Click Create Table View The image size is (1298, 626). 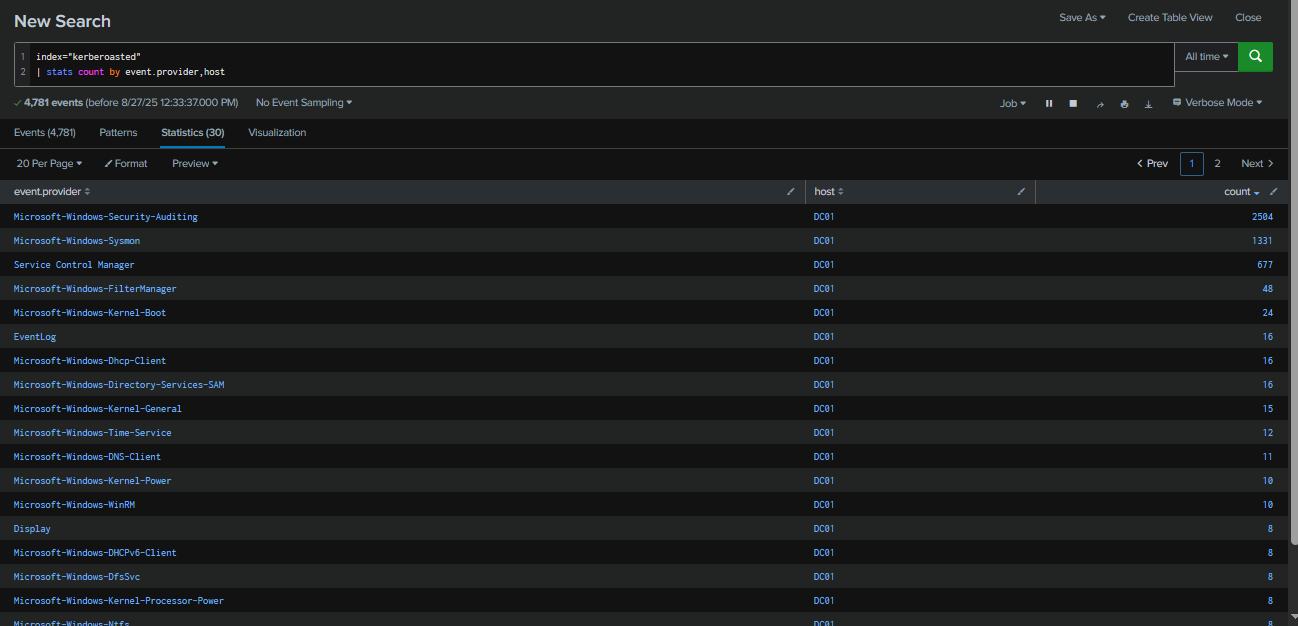(x=1170, y=17)
